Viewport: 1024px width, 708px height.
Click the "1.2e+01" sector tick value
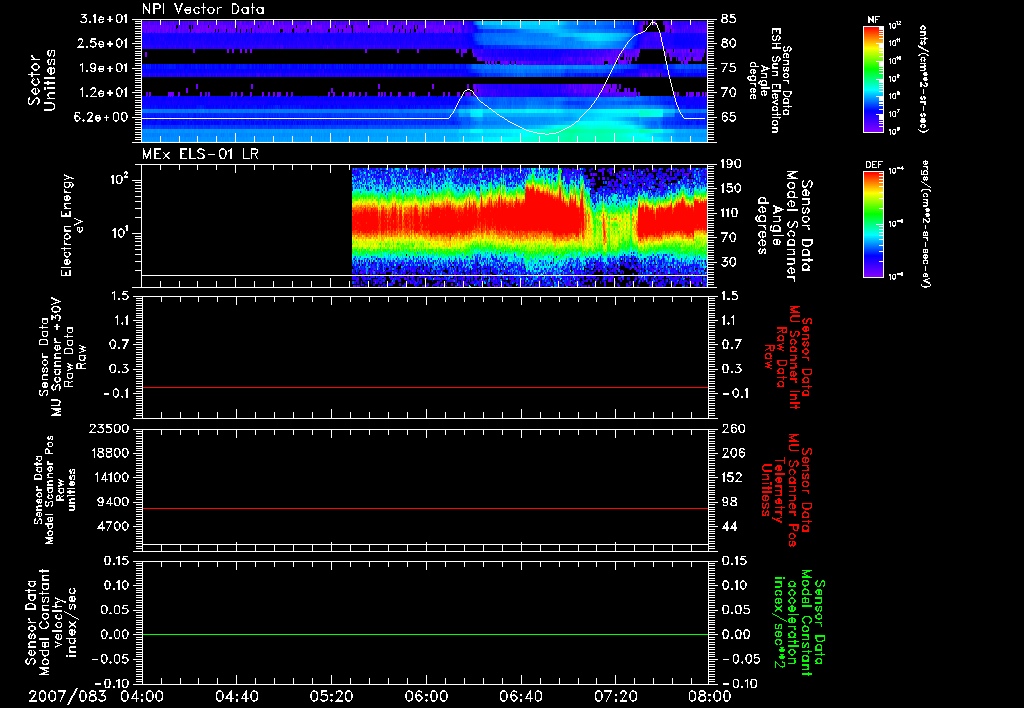coord(103,93)
